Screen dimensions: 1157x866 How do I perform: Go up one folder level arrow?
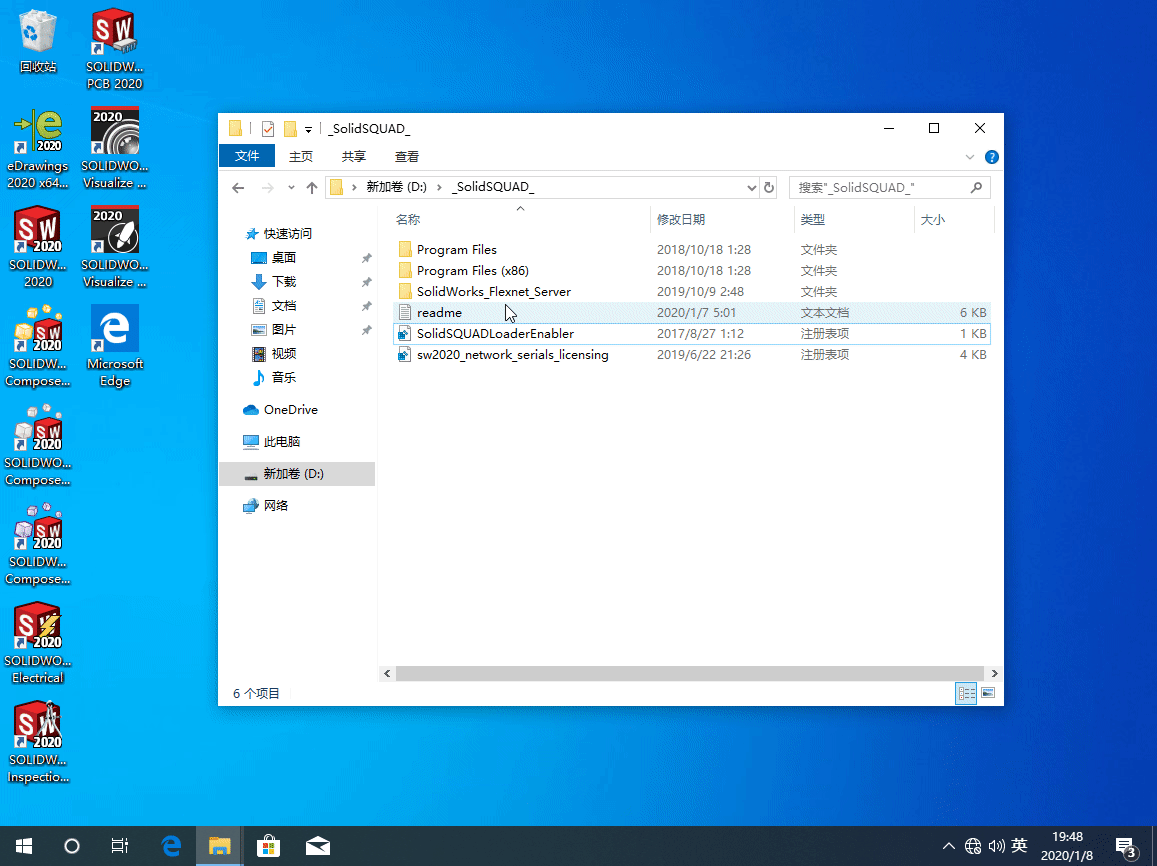pyautogui.click(x=311, y=188)
